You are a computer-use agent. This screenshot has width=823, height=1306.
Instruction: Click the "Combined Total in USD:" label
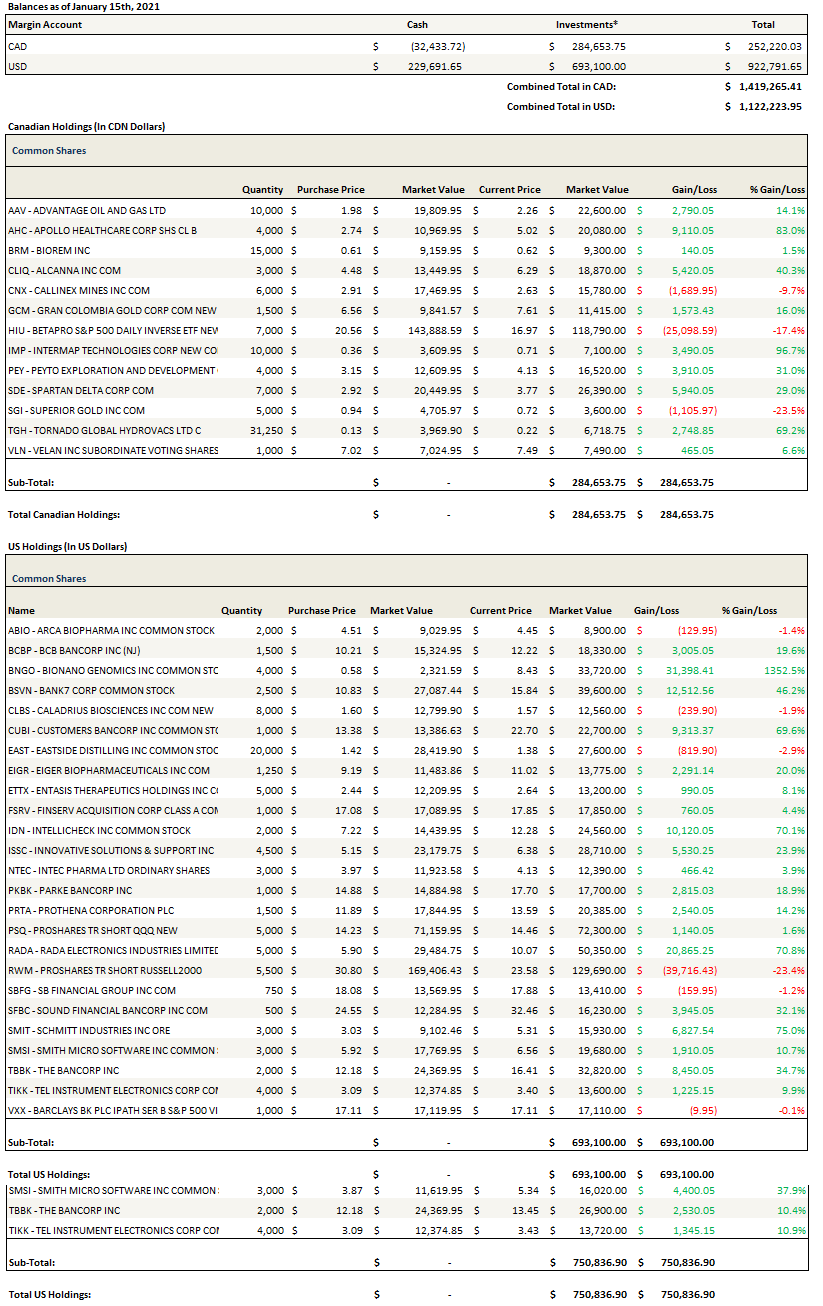pos(560,106)
